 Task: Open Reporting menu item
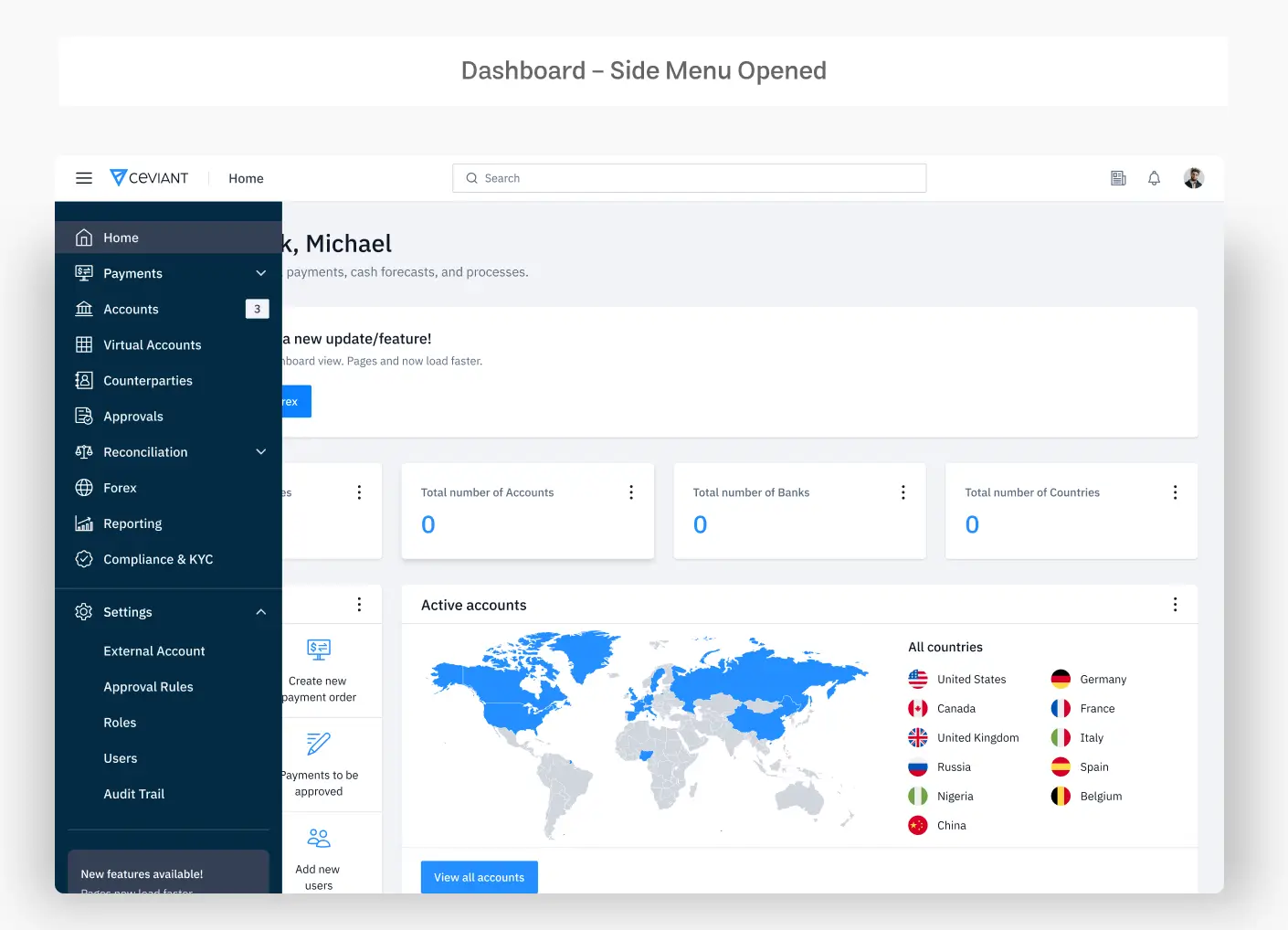click(168, 523)
